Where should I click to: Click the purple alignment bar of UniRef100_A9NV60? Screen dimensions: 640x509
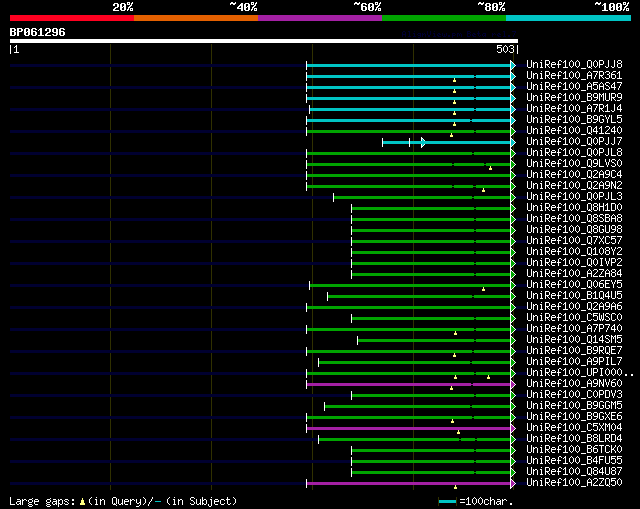tap(409, 385)
